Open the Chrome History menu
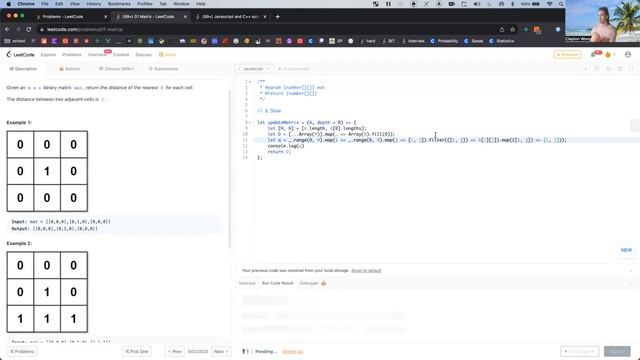Screen dimensions: 640x360 [93, 4]
